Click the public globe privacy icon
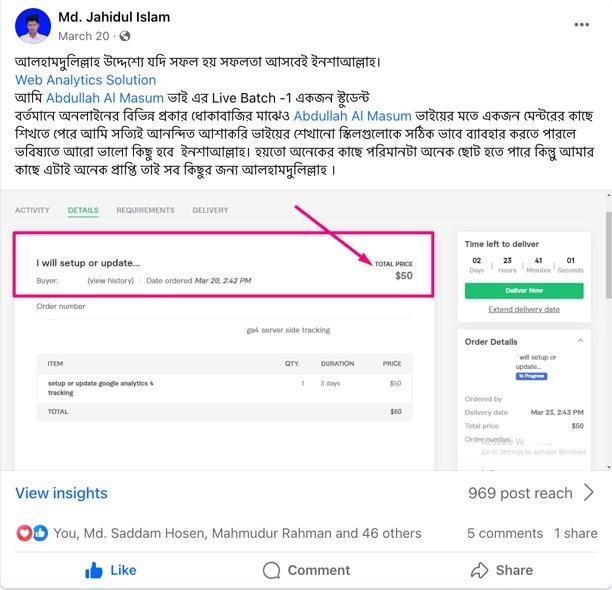The width and height of the screenshot is (612, 590). coord(125,36)
